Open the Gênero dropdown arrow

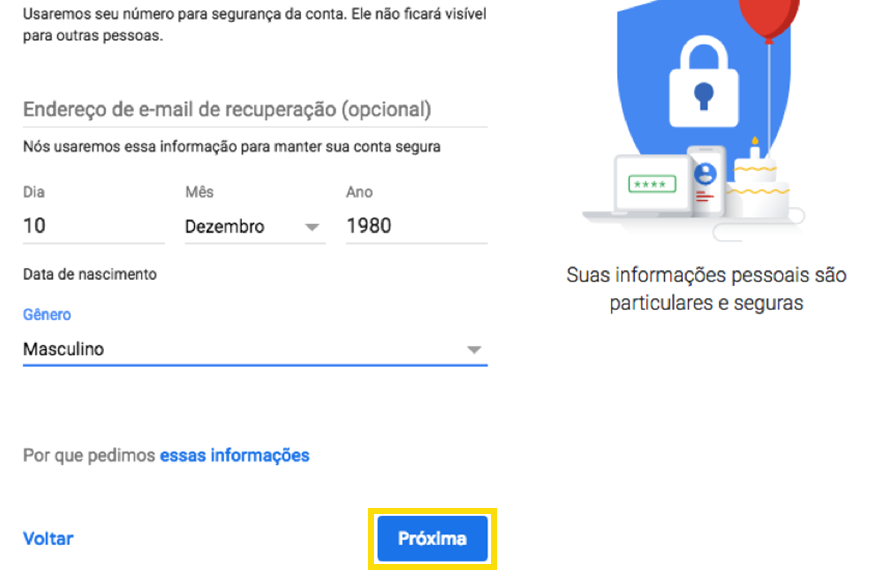pyautogui.click(x=474, y=350)
